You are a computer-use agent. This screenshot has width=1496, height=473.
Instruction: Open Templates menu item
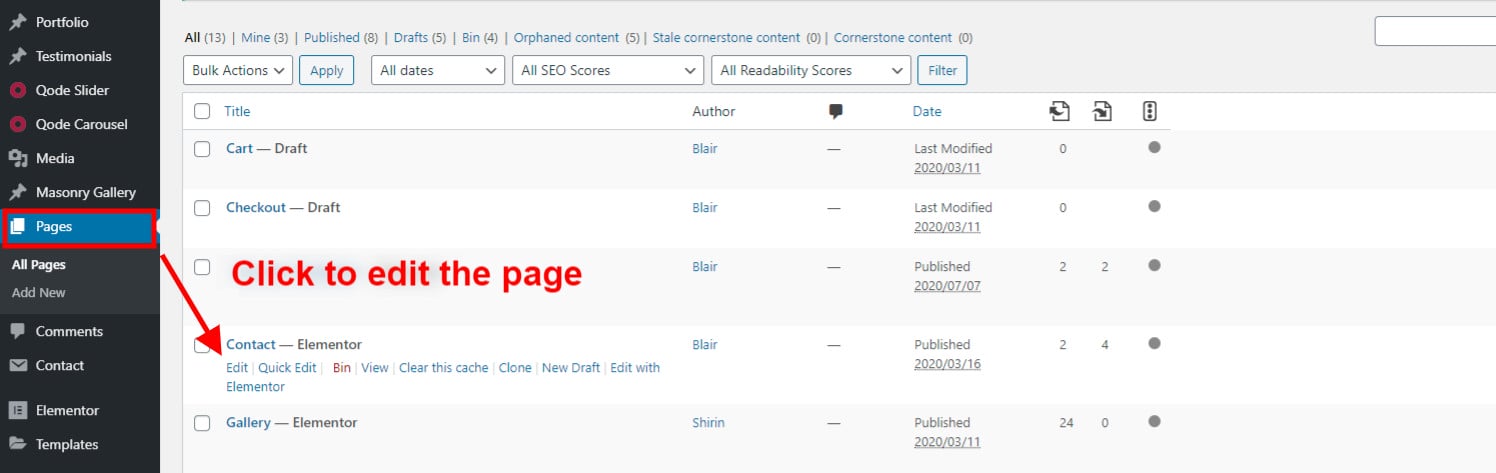[x=67, y=444]
